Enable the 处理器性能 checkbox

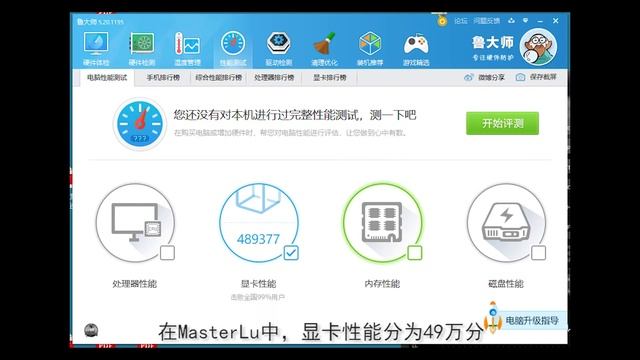(167, 253)
